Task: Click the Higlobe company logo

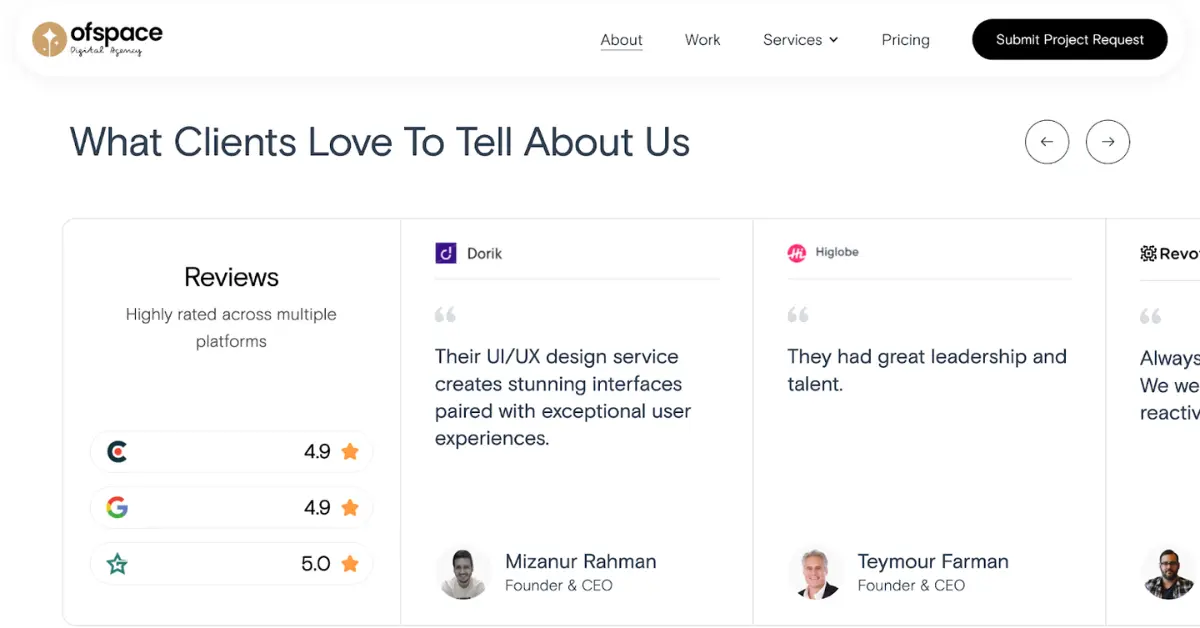Action: [822, 252]
